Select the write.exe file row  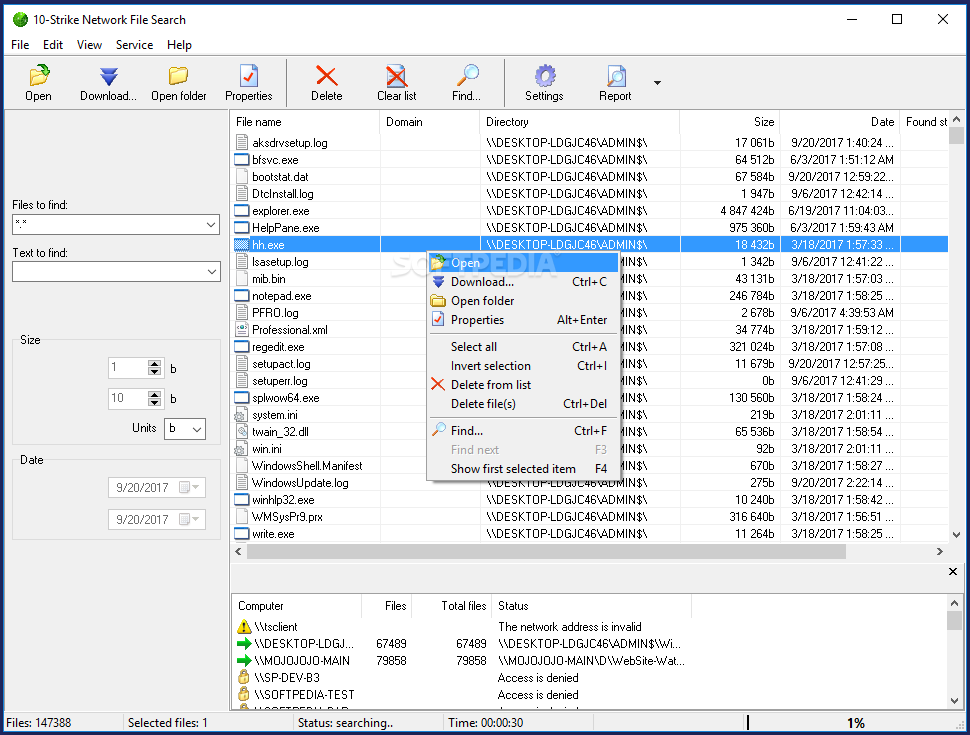pos(590,534)
